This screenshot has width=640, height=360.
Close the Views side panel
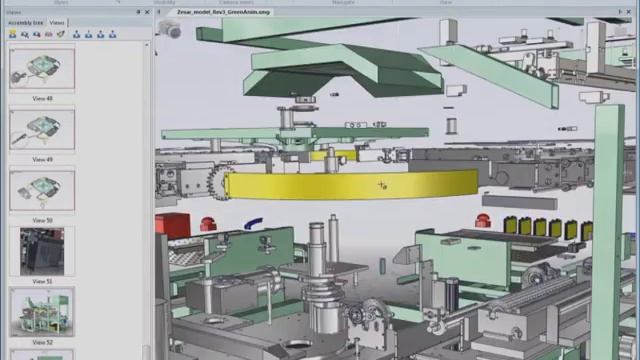147,12
